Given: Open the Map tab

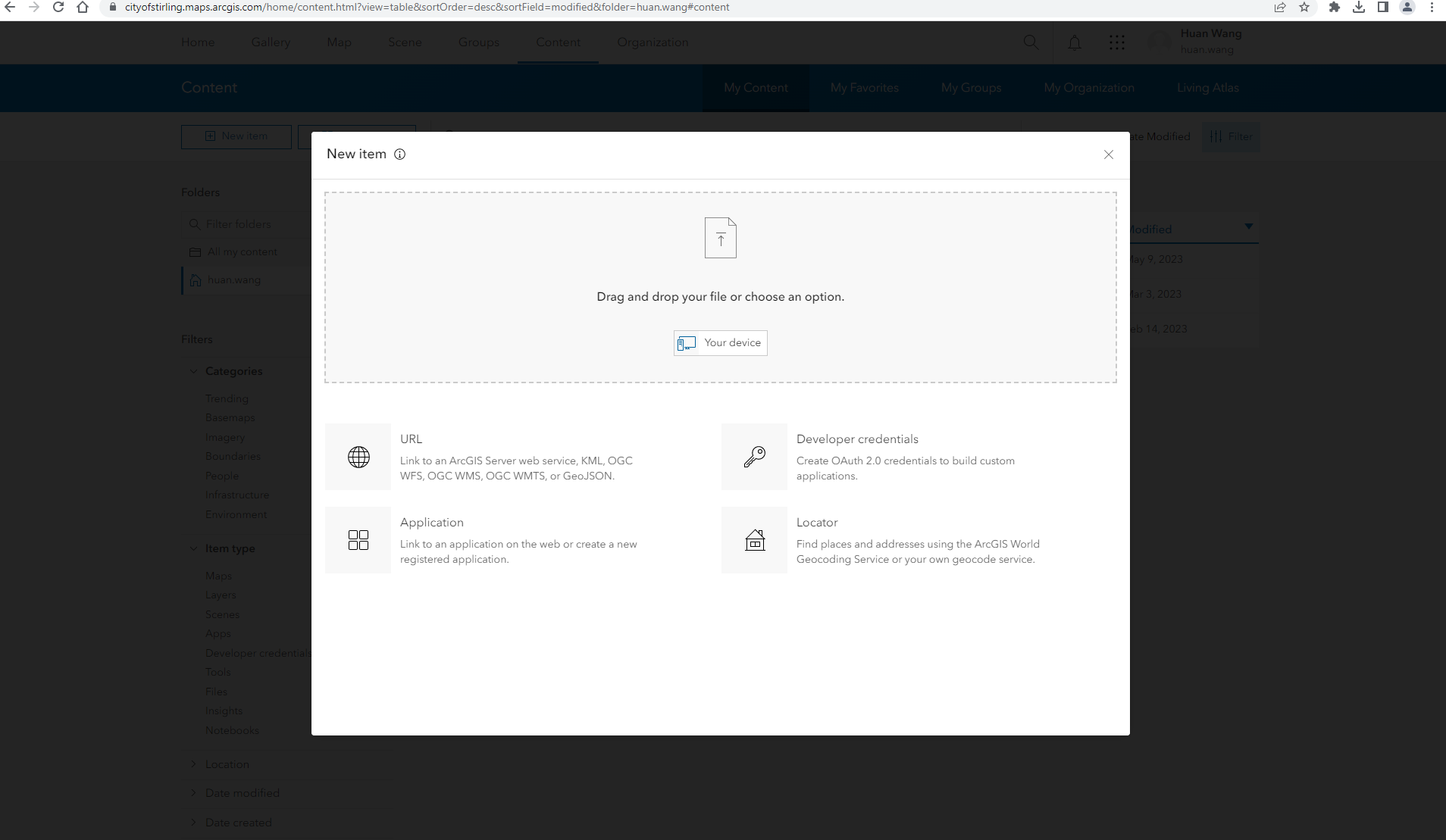Looking at the screenshot, I should 339,42.
